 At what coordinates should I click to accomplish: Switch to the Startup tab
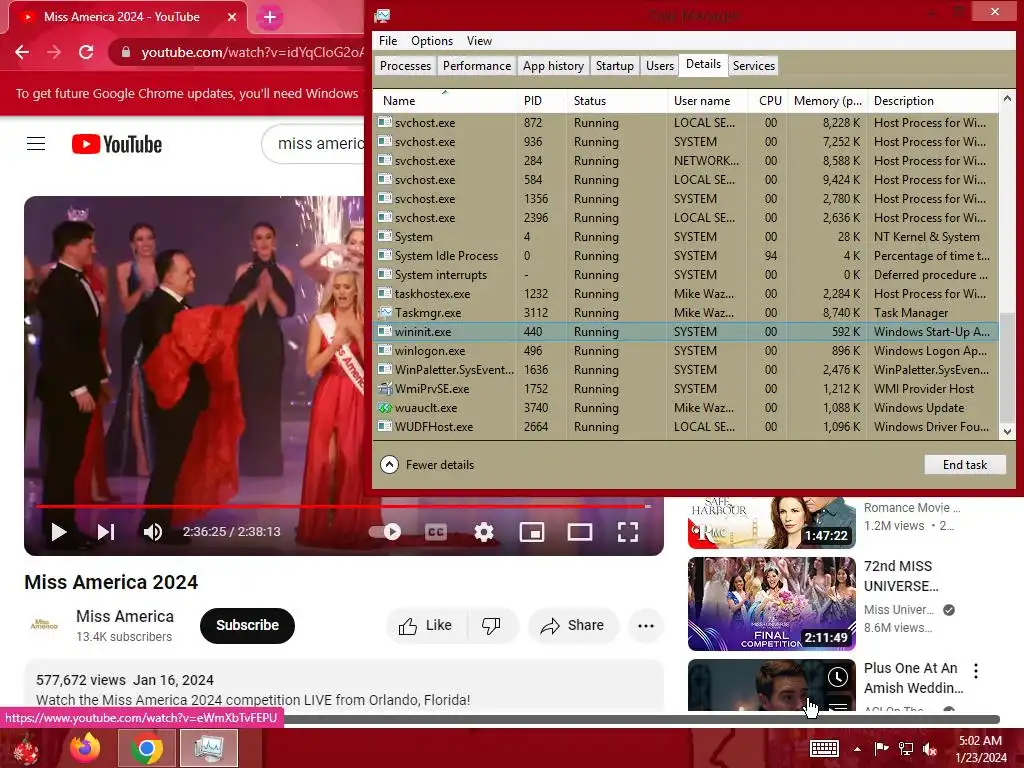(x=615, y=66)
